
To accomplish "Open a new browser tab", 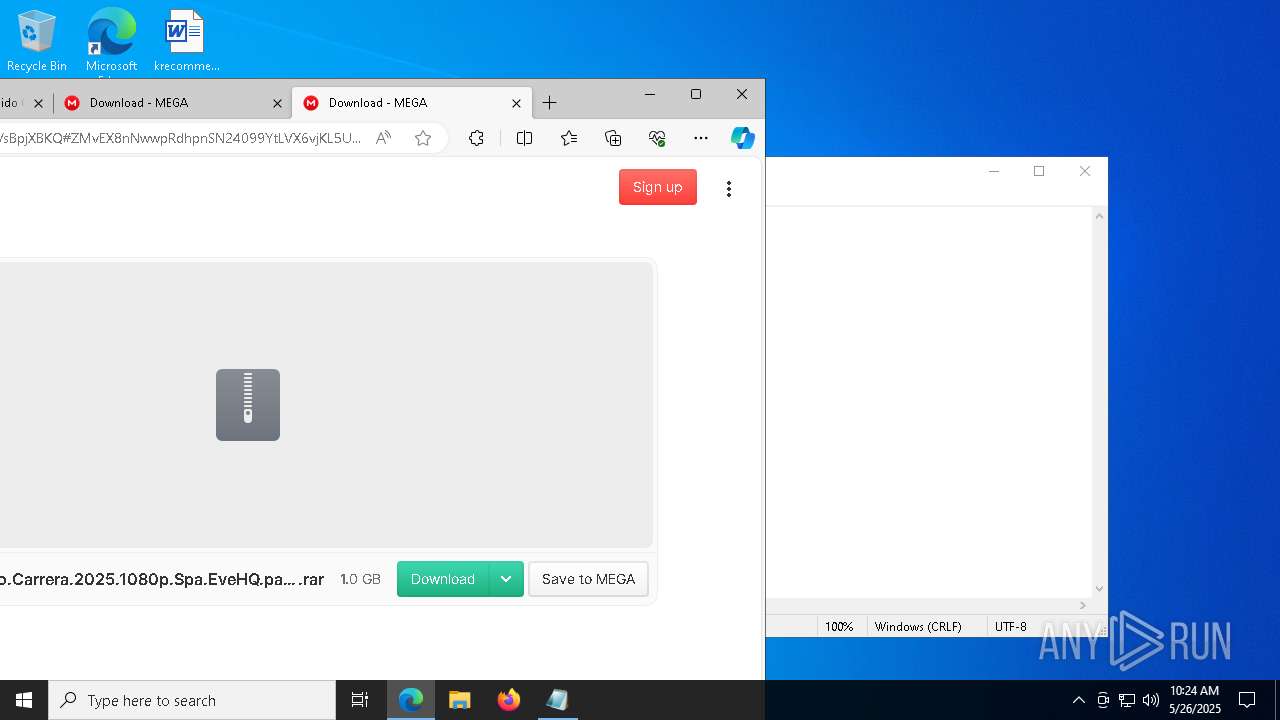I will pyautogui.click(x=549, y=103).
